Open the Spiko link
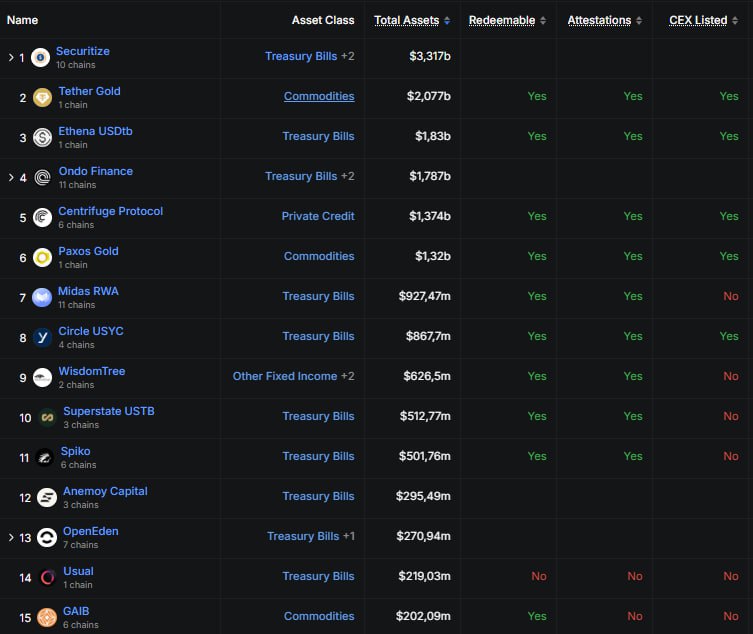Image resolution: width=753 pixels, height=634 pixels. pyautogui.click(x=75, y=451)
